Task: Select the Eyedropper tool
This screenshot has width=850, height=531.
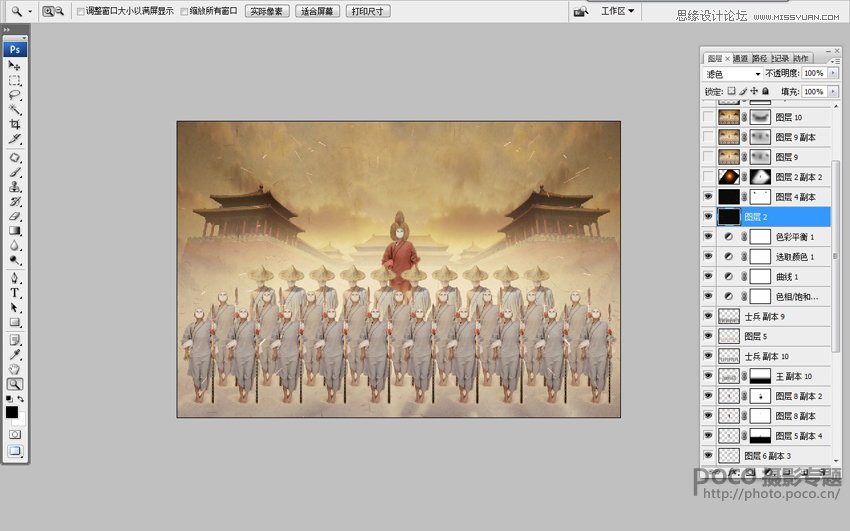Action: tap(15, 355)
